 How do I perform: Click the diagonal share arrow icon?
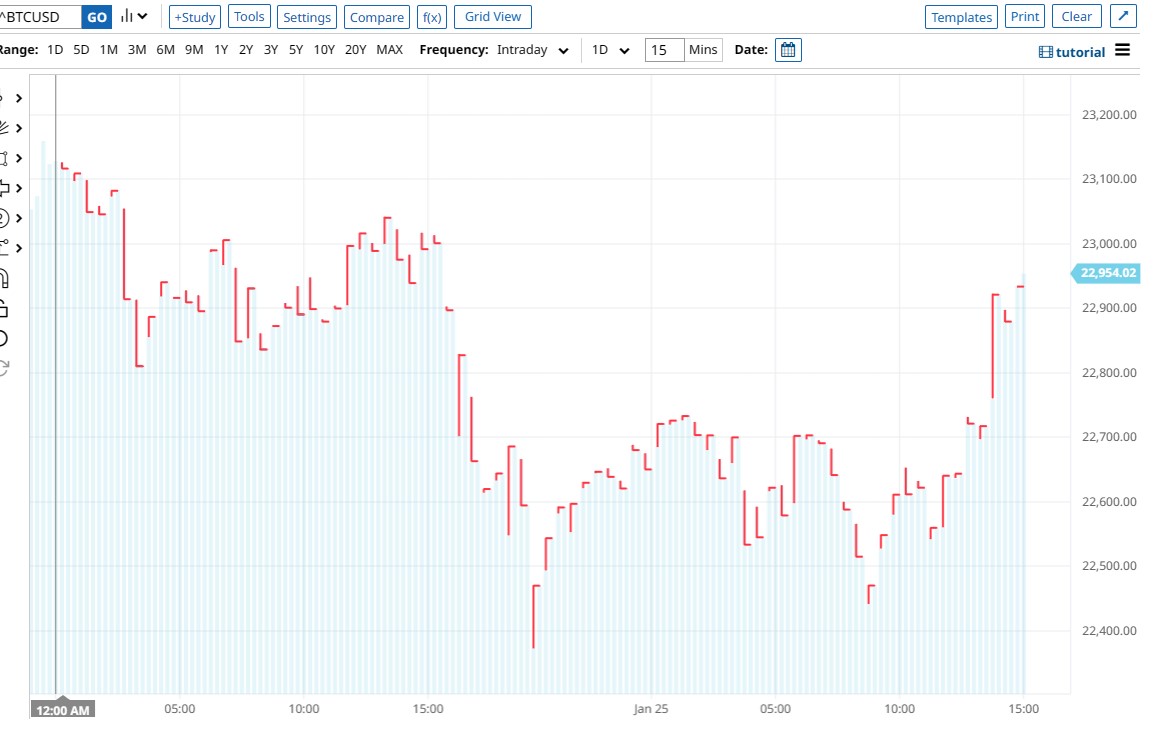point(1121,16)
